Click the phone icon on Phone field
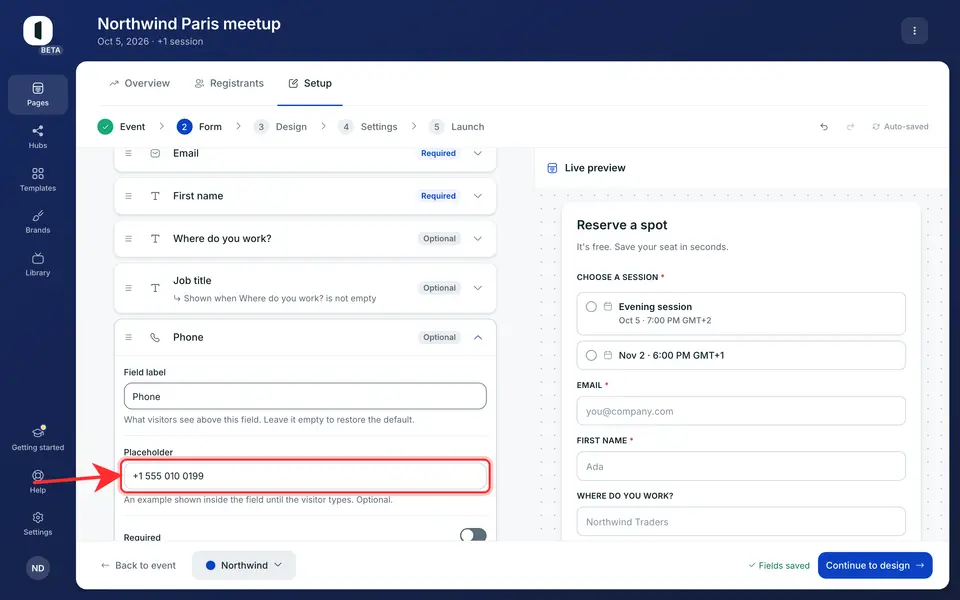Image resolution: width=960 pixels, height=600 pixels. point(156,337)
